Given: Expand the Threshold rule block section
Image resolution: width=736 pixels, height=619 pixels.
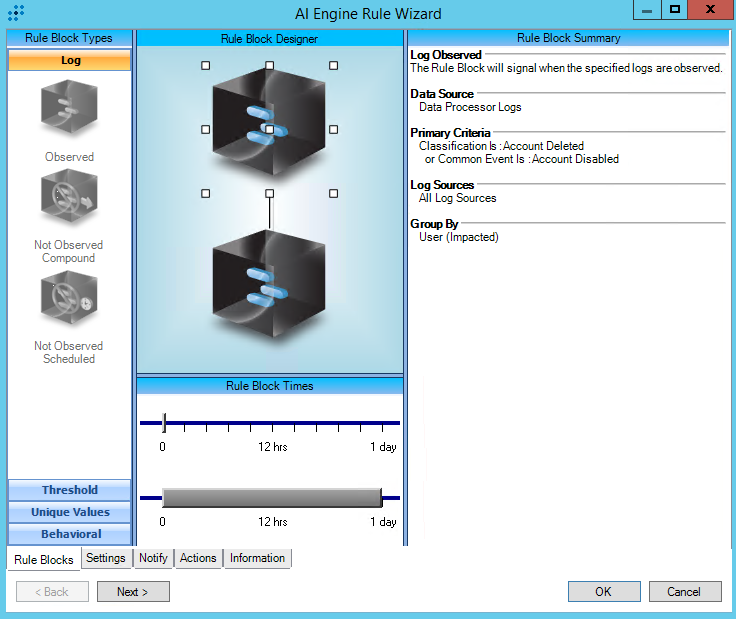Looking at the screenshot, I should (69, 490).
